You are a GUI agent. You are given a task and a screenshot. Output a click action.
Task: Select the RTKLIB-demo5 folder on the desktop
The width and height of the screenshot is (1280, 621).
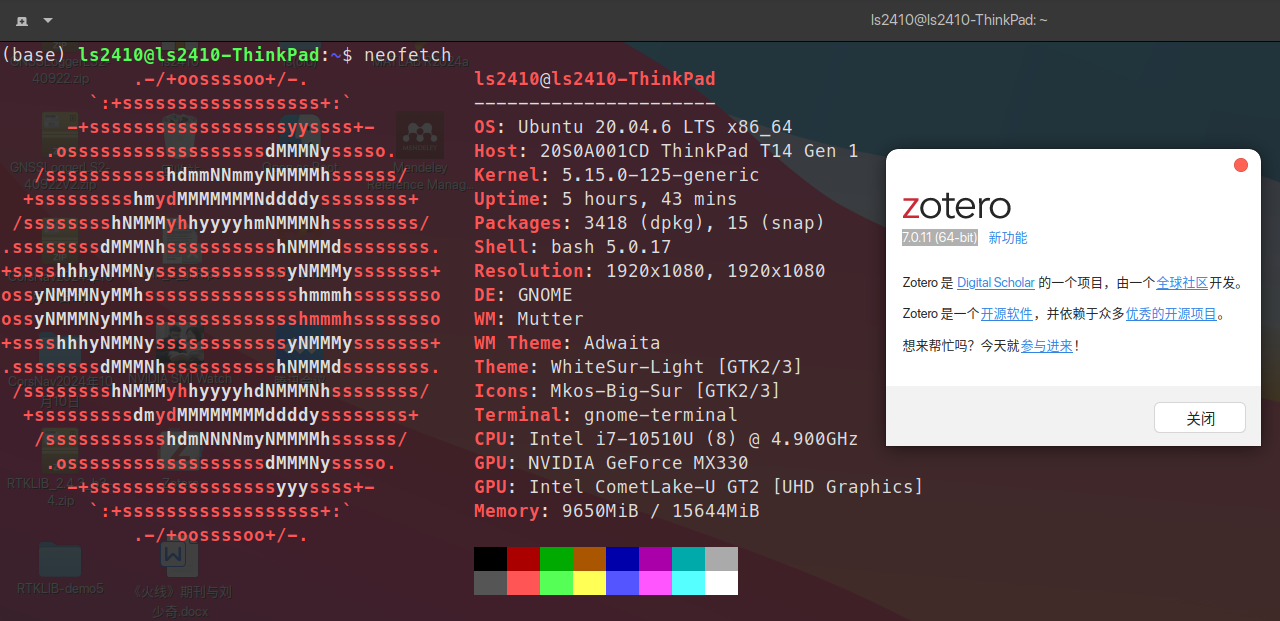(x=60, y=568)
